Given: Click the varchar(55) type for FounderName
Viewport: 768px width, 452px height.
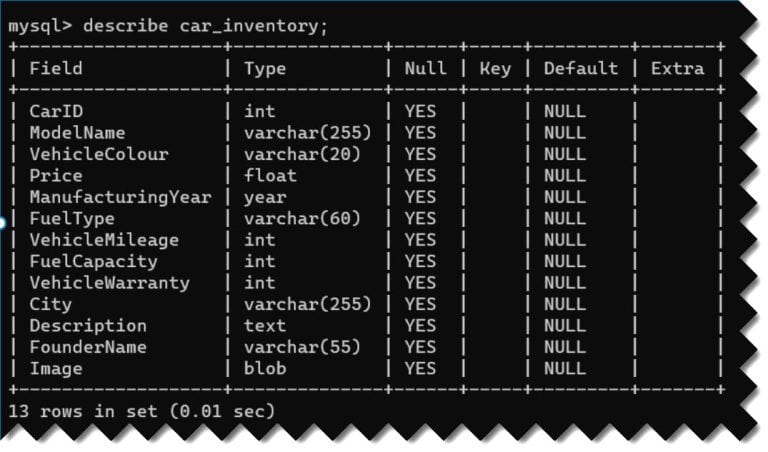Looking at the screenshot, I should pyautogui.click(x=302, y=347).
